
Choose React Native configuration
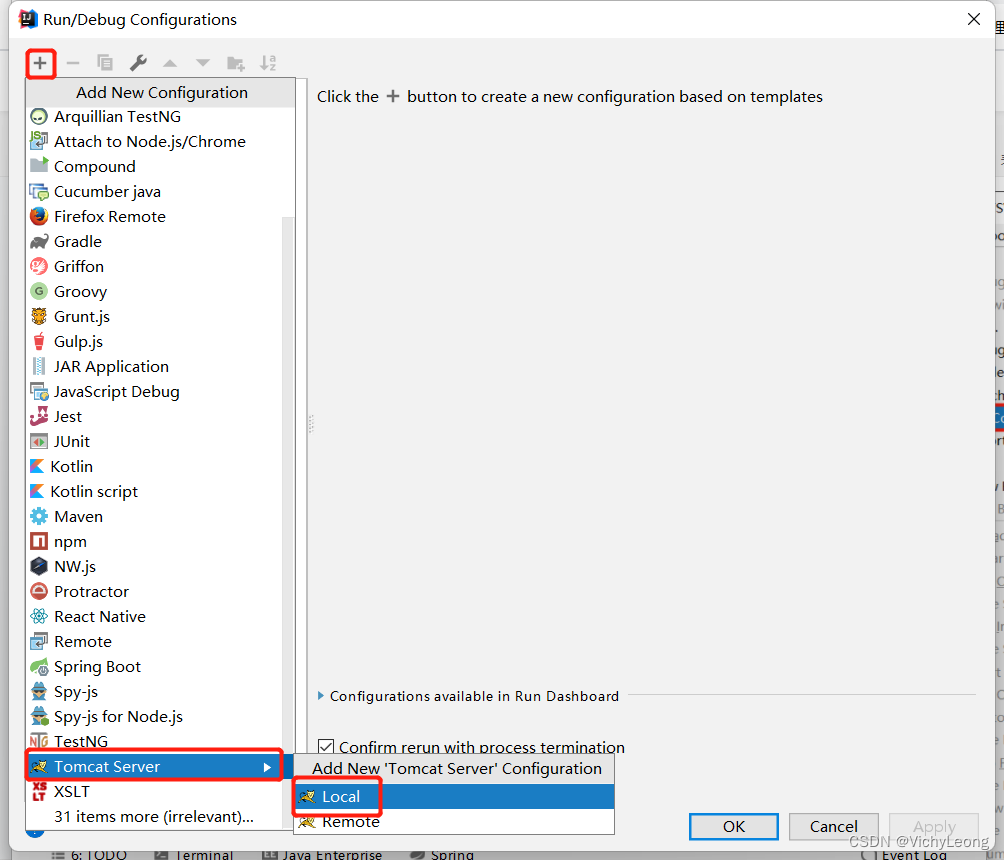(154, 616)
